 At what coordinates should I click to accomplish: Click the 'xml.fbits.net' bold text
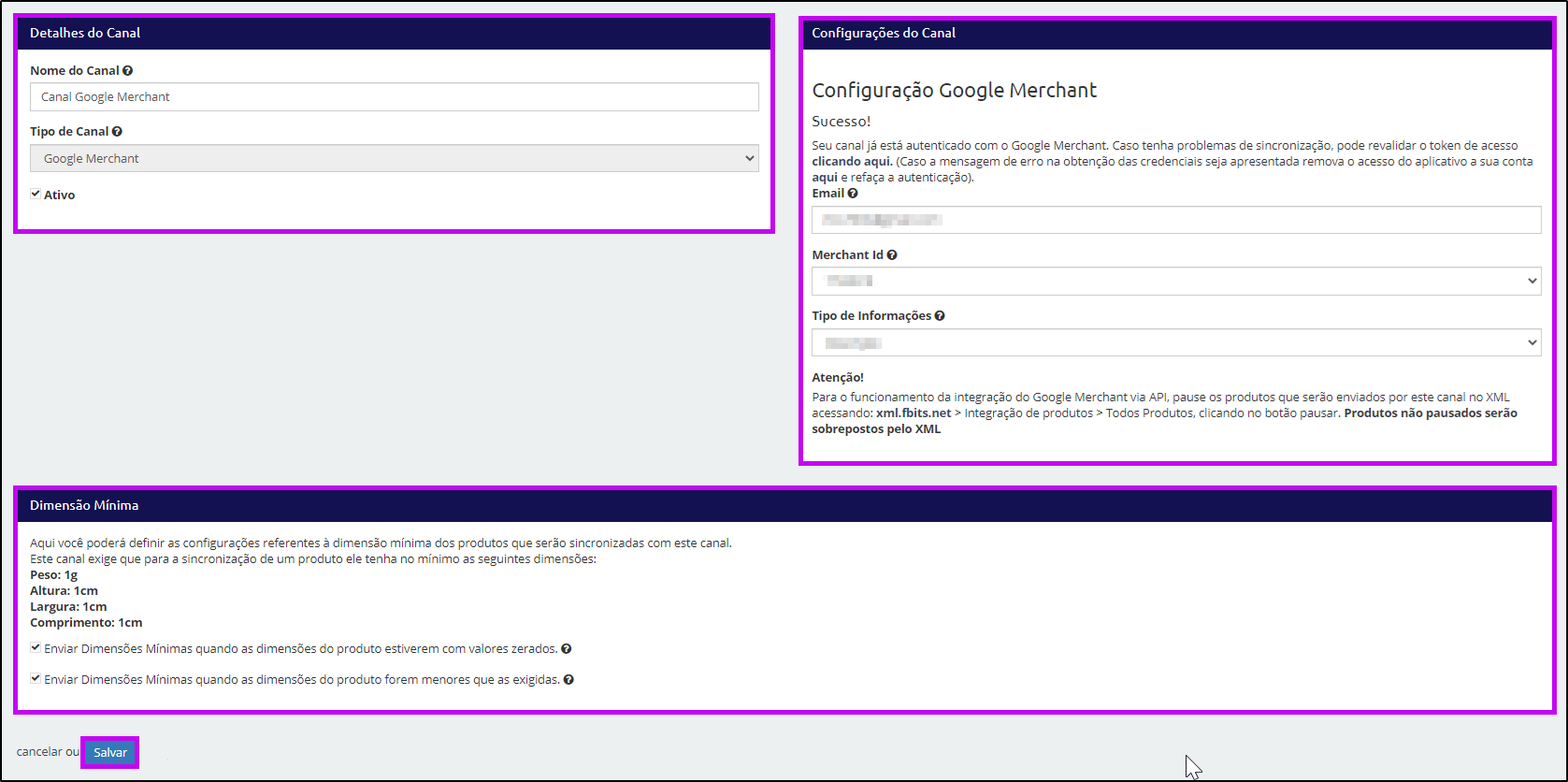pos(913,413)
